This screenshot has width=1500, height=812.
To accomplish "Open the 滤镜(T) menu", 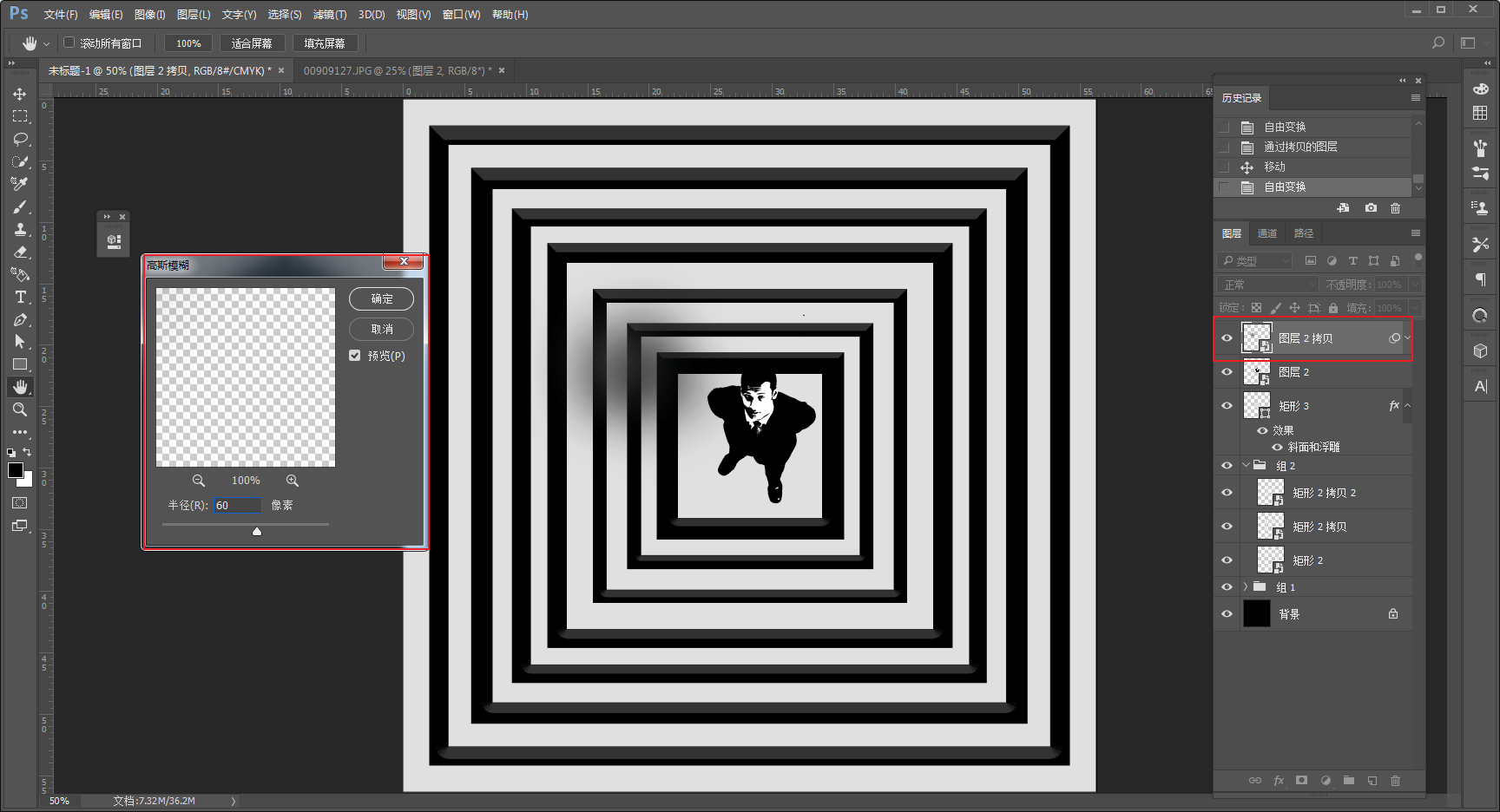I will [330, 15].
